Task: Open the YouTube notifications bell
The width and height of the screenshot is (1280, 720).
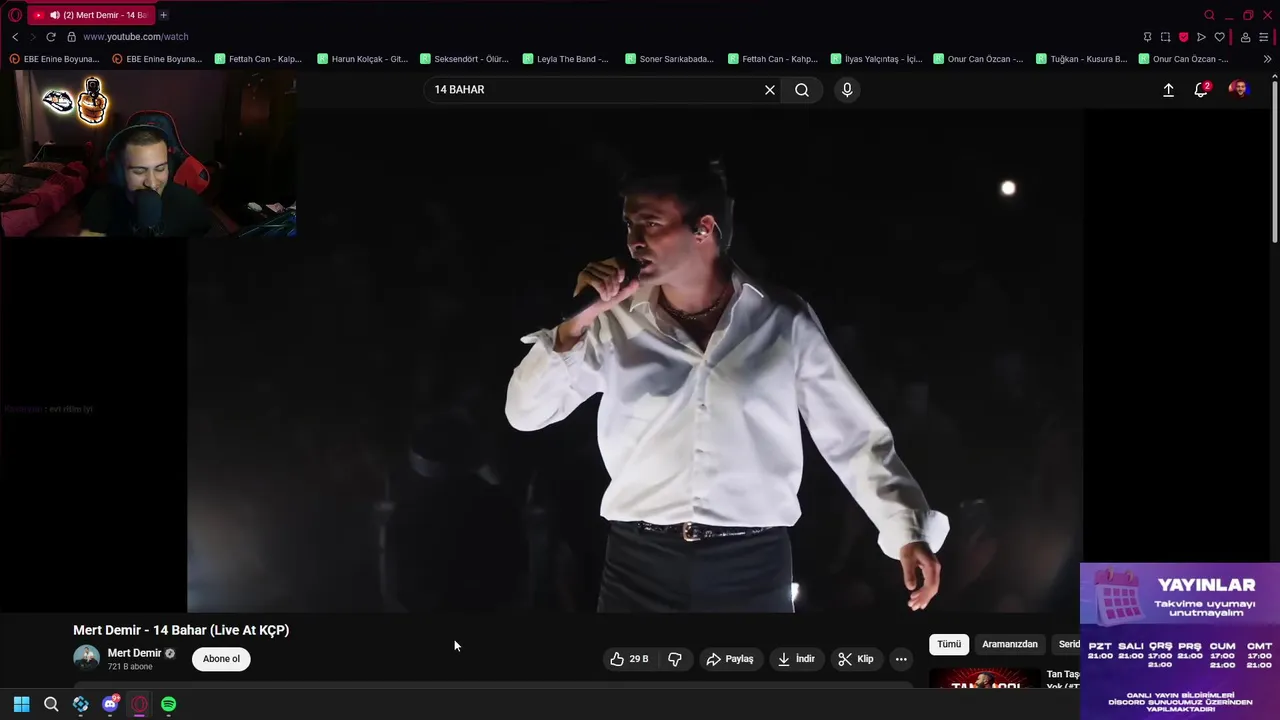Action: pyautogui.click(x=1201, y=90)
